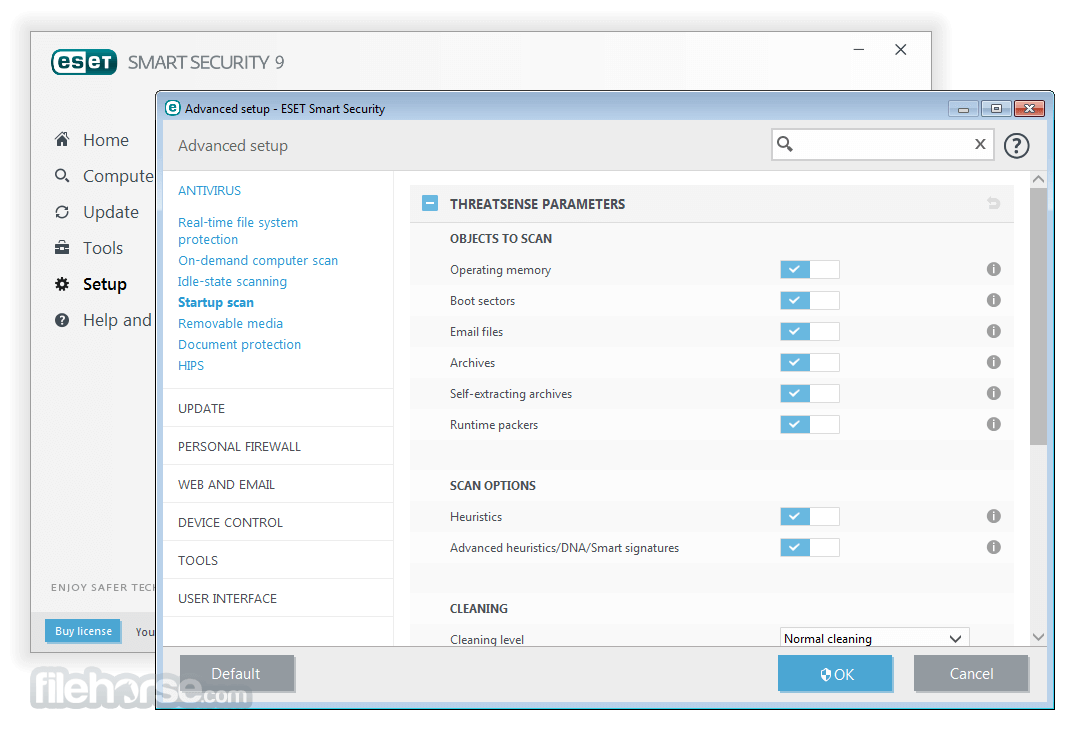Select Startup scan settings

(x=216, y=303)
